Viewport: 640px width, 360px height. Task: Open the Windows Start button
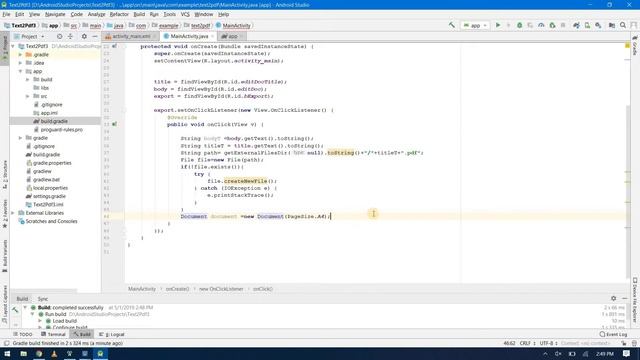7,353
